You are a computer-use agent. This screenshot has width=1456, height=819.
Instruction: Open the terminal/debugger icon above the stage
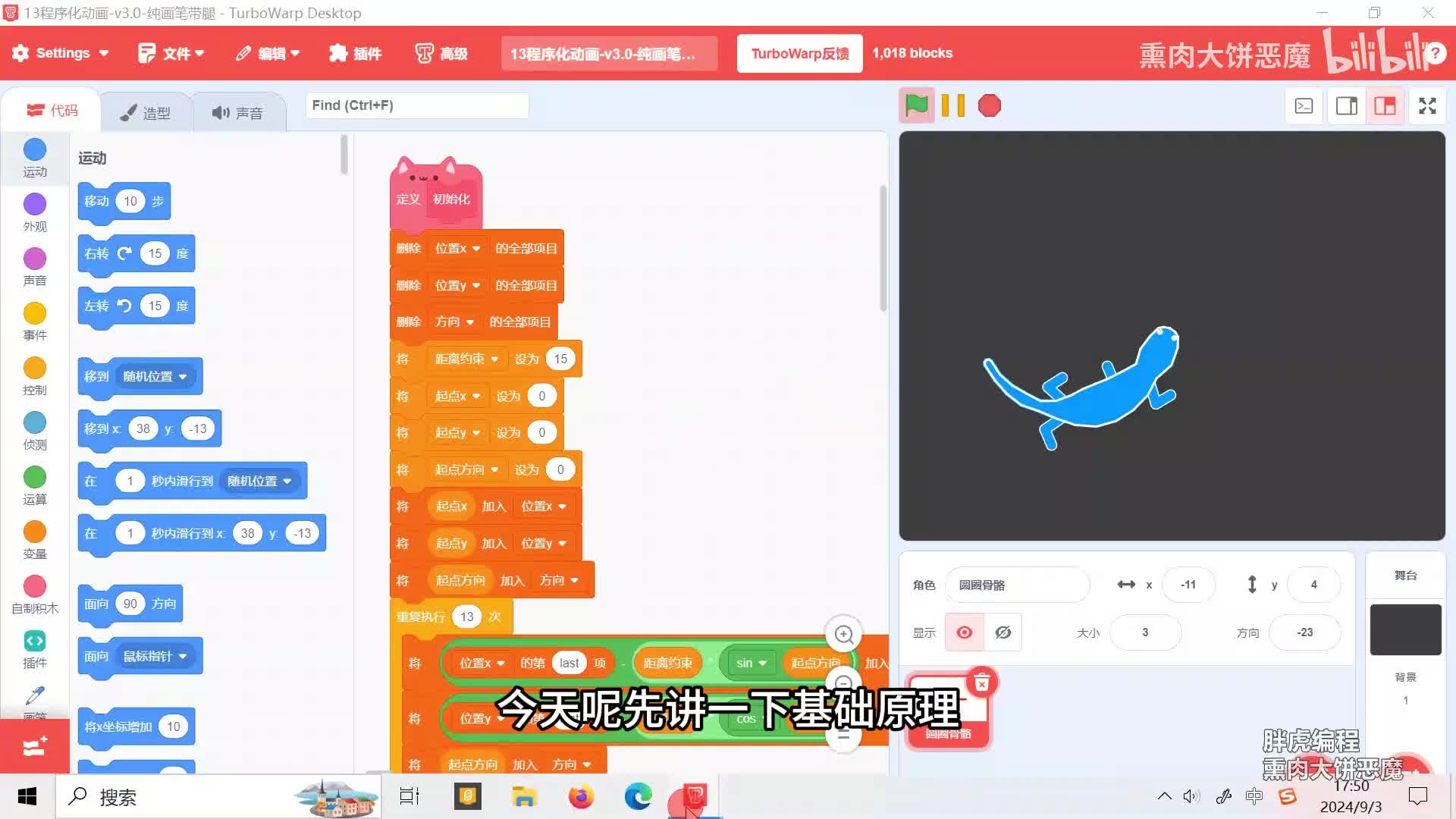(x=1304, y=106)
